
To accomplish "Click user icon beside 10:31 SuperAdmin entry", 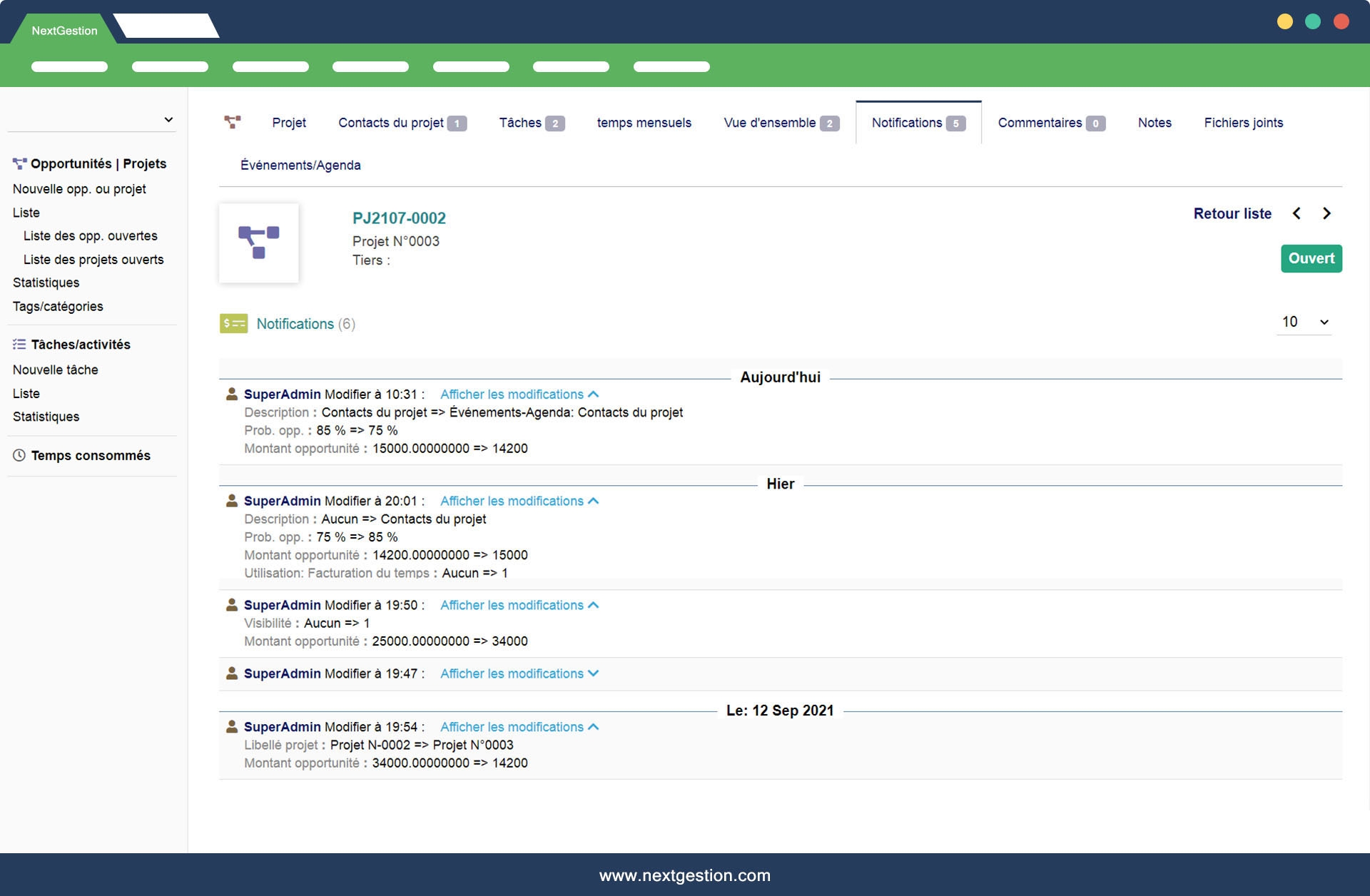I will (232, 394).
